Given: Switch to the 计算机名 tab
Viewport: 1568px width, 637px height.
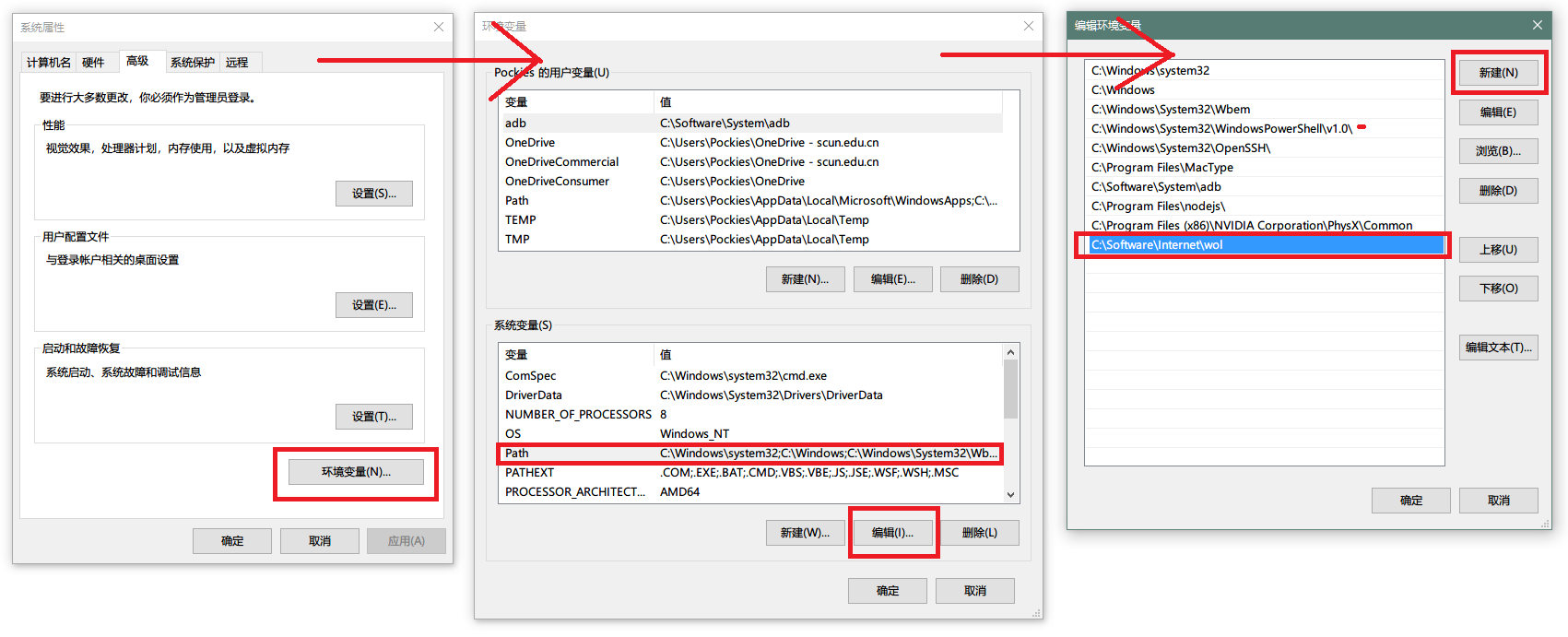Looking at the screenshot, I should (48, 63).
